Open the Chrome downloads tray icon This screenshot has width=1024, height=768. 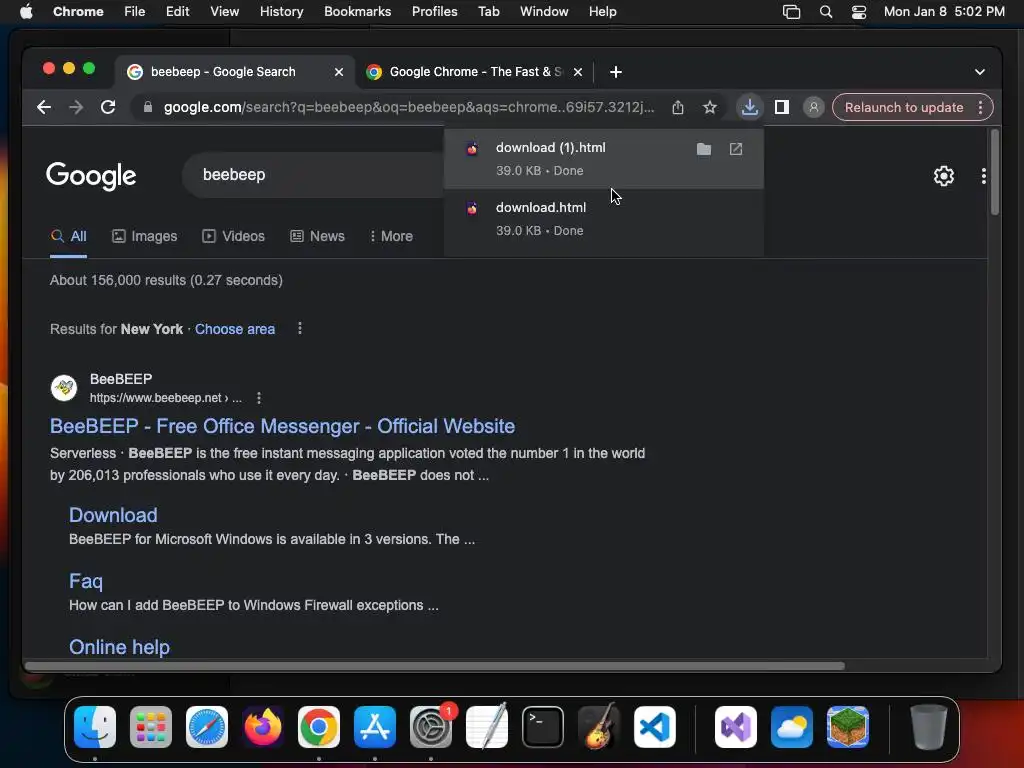(x=750, y=107)
